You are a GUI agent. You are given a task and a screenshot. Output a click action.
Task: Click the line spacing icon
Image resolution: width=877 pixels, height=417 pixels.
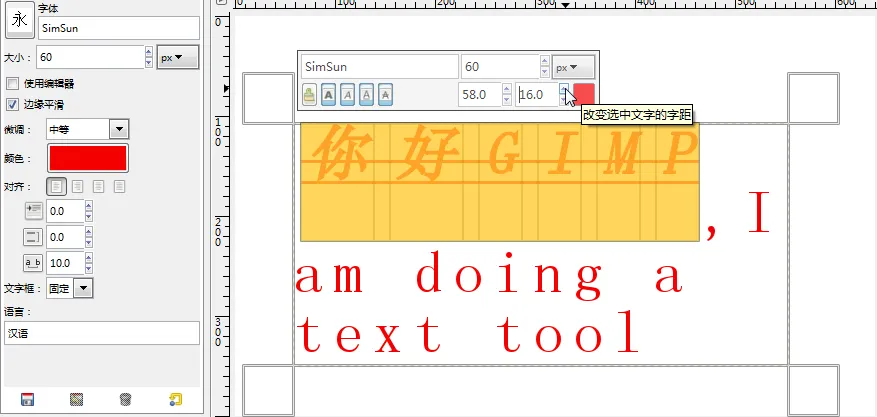(x=34, y=237)
